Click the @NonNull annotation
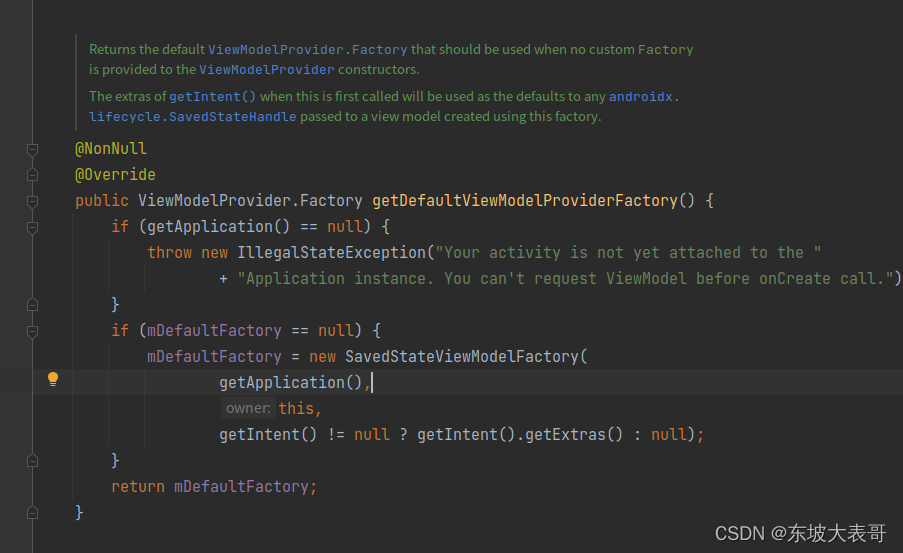The image size is (903, 553). pyautogui.click(x=111, y=149)
